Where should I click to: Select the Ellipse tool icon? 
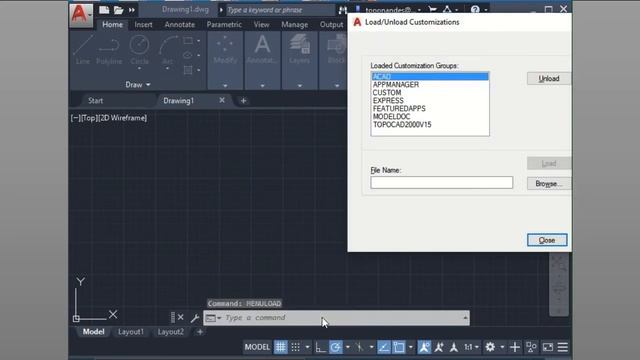[188, 55]
